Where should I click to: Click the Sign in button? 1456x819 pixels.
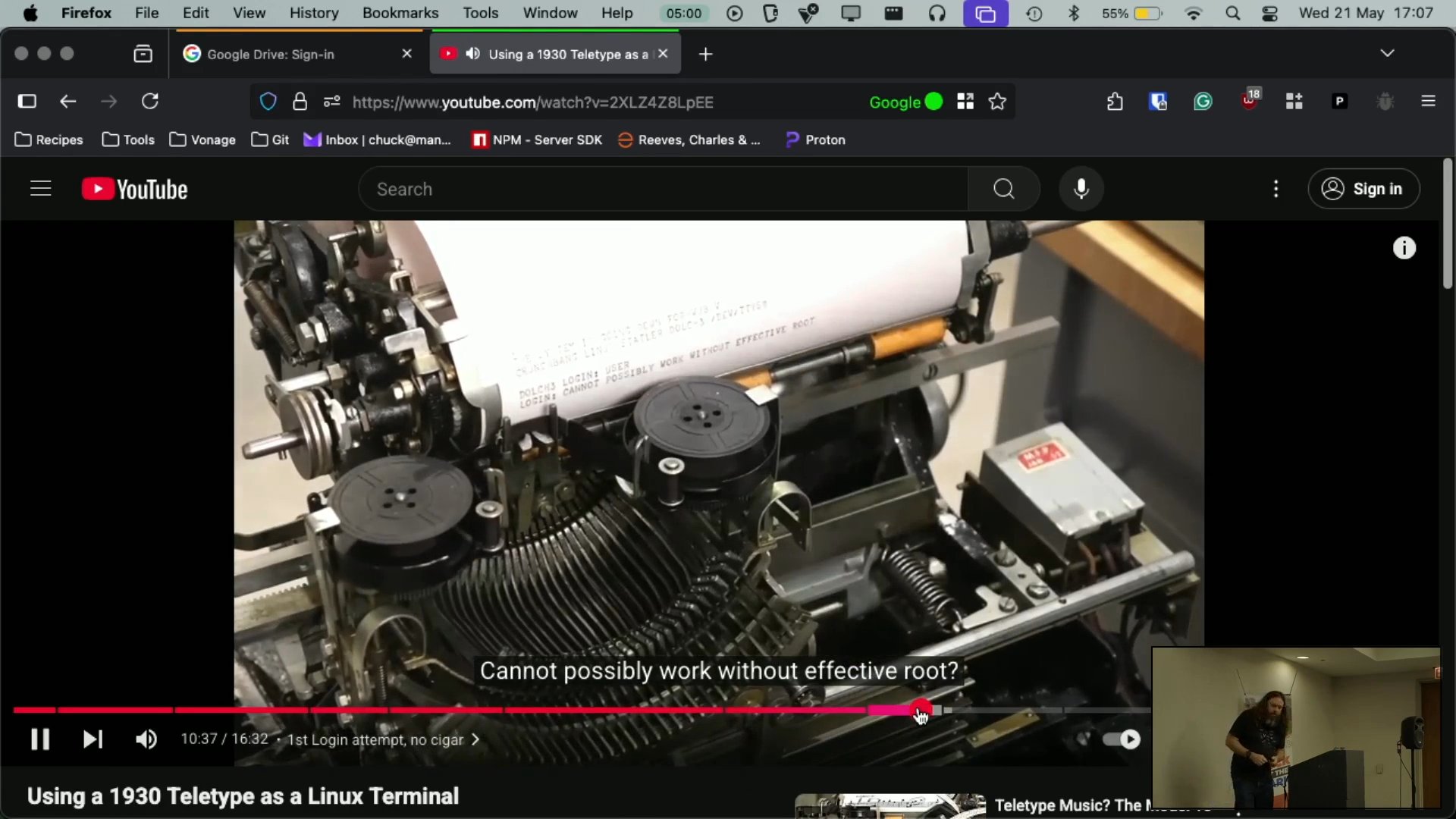tap(1363, 189)
